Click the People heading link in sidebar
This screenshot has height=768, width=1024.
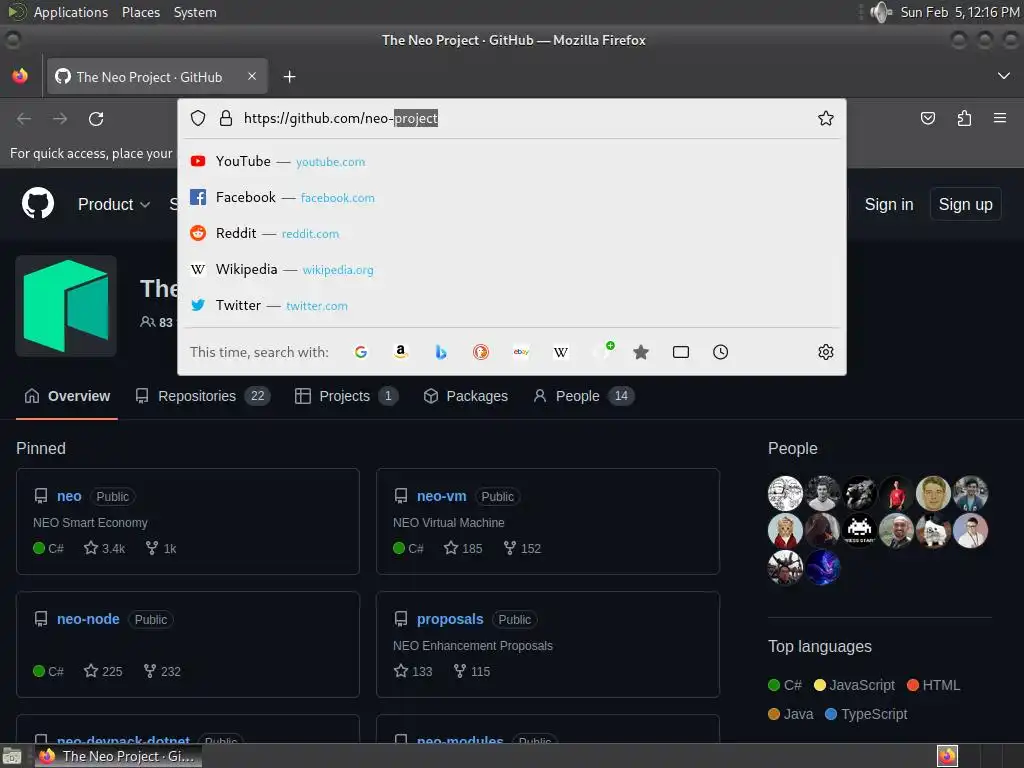click(x=792, y=449)
